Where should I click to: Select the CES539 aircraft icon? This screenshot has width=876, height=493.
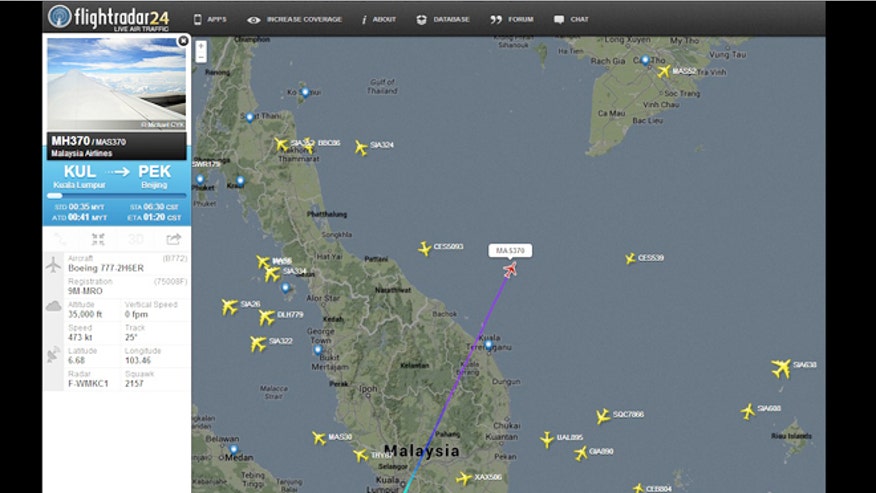click(630, 258)
